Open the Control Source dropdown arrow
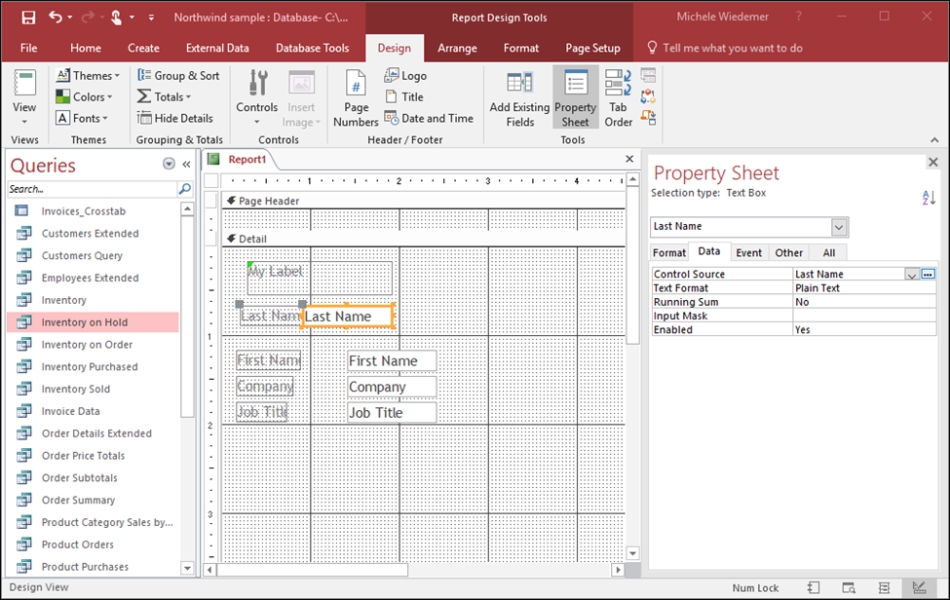 911,275
